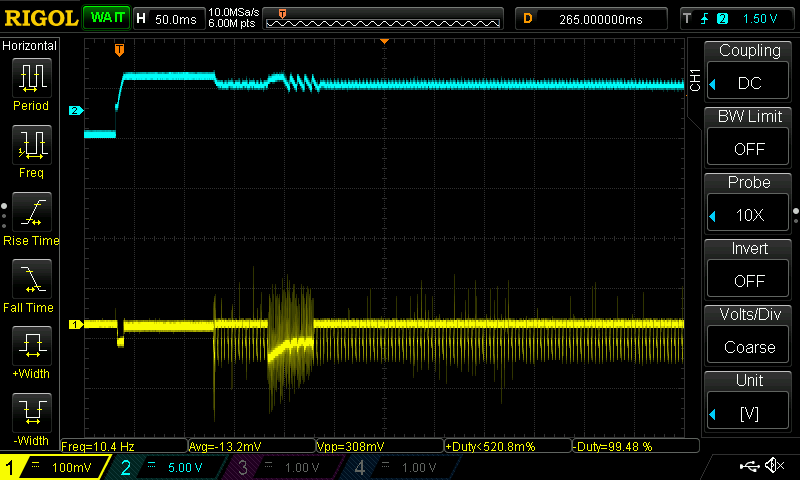Click the 10.0MSa/s sample rate text

coord(233,12)
